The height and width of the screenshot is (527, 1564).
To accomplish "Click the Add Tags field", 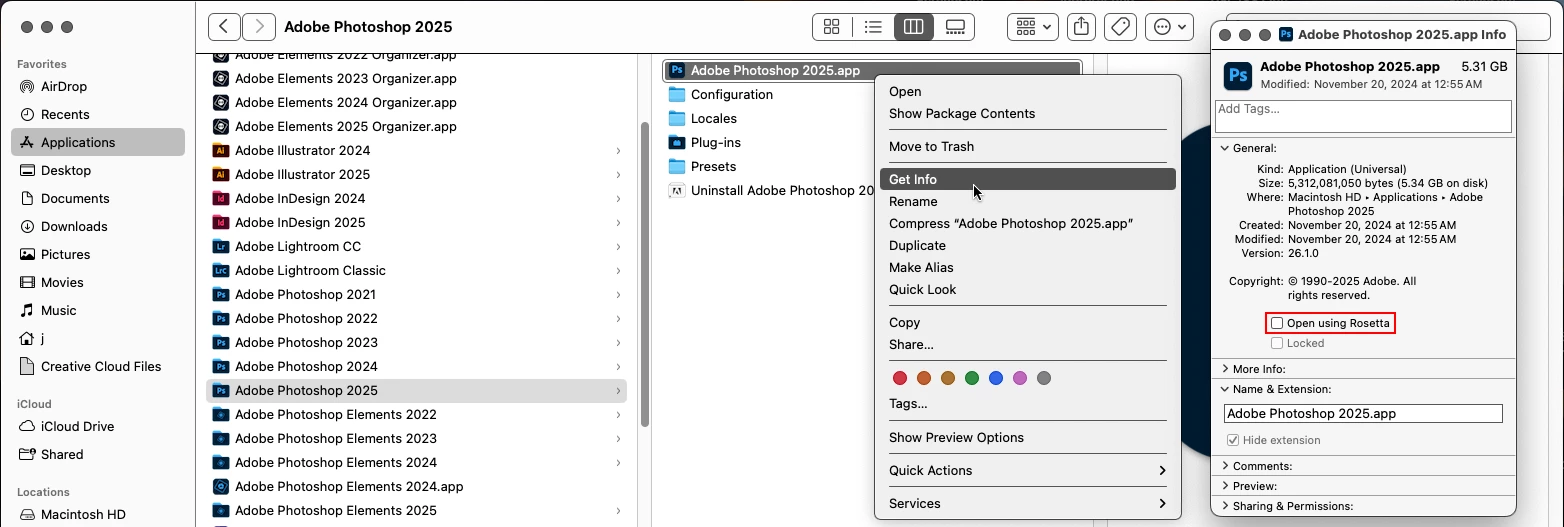I will (1363, 116).
